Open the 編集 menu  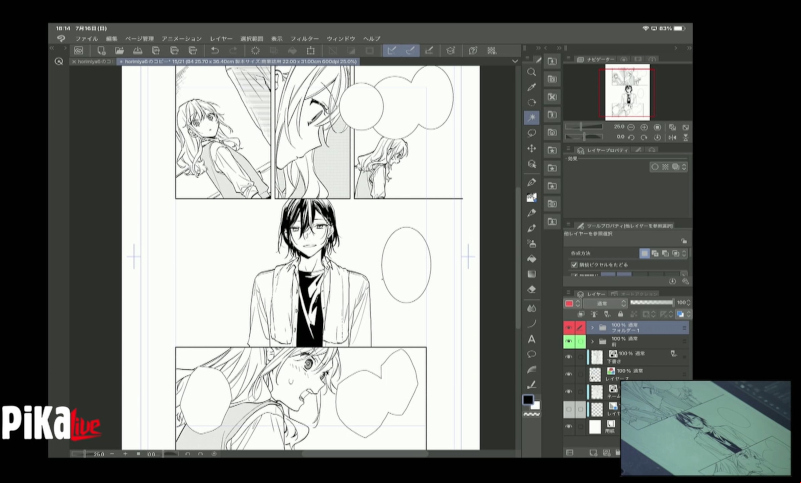pos(111,38)
